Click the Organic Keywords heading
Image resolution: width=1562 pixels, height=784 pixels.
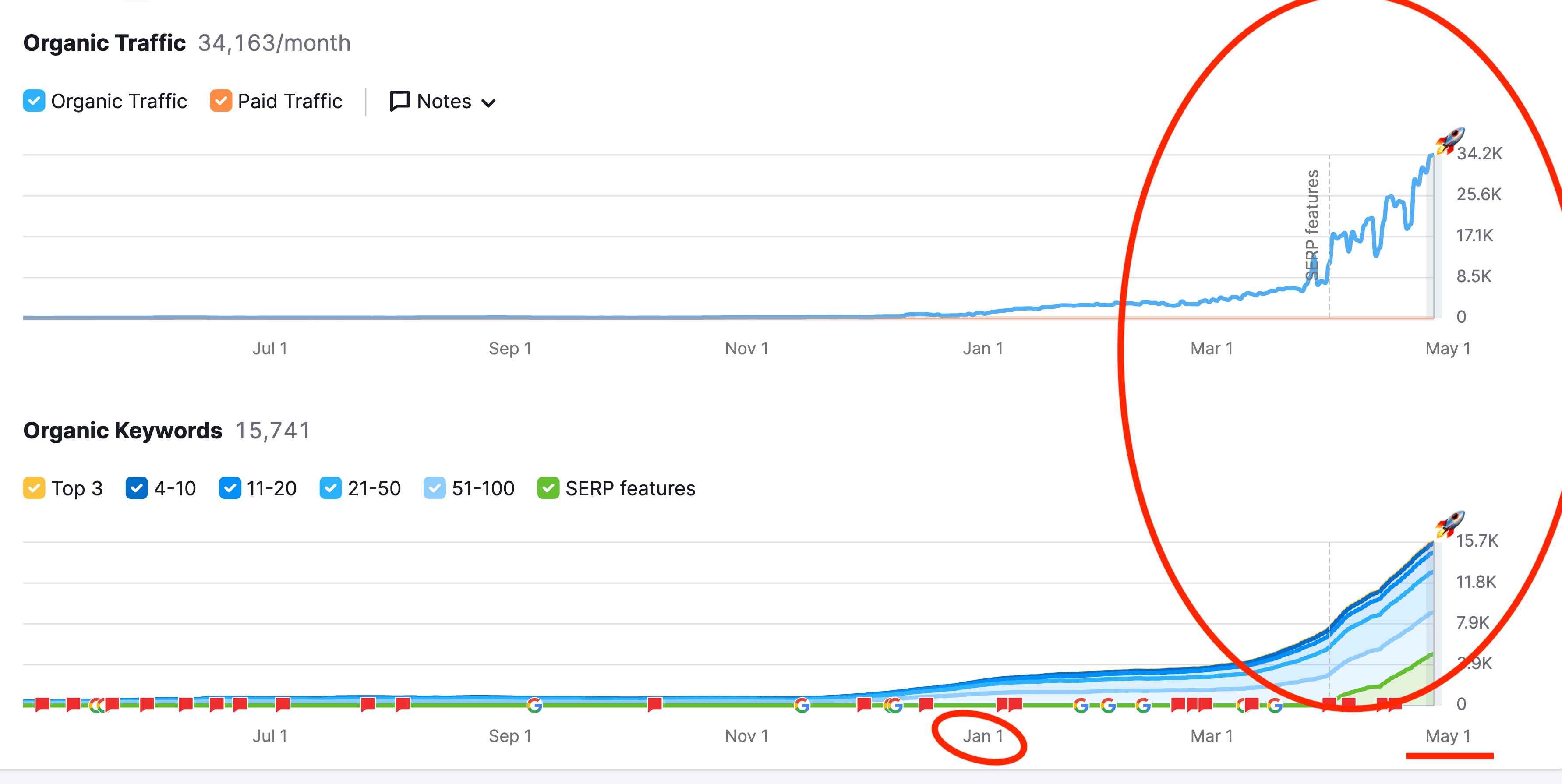click(123, 431)
